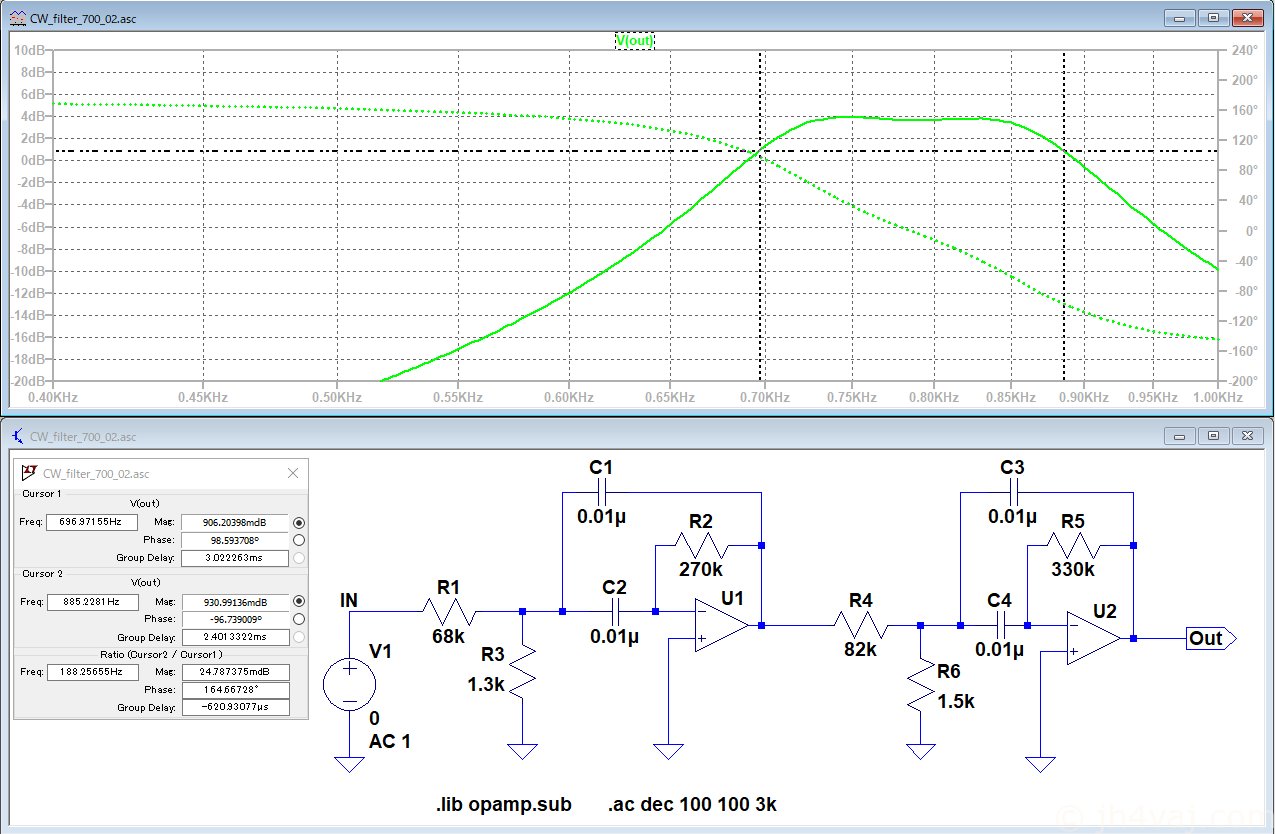Select op-amp U1 symbol
This screenshot has height=834, width=1275.
click(x=722, y=626)
